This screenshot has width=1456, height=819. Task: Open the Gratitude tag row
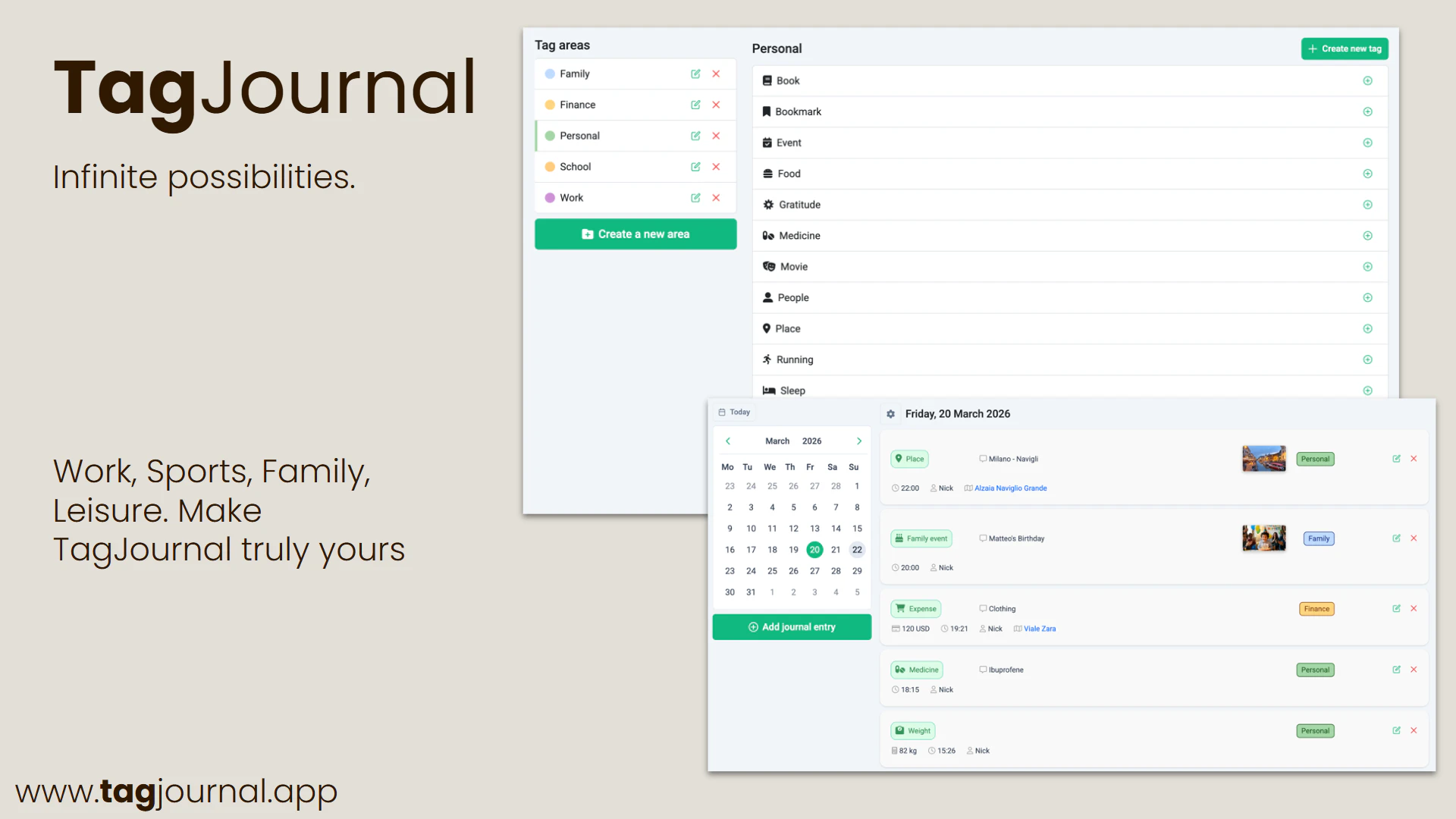click(x=1070, y=205)
